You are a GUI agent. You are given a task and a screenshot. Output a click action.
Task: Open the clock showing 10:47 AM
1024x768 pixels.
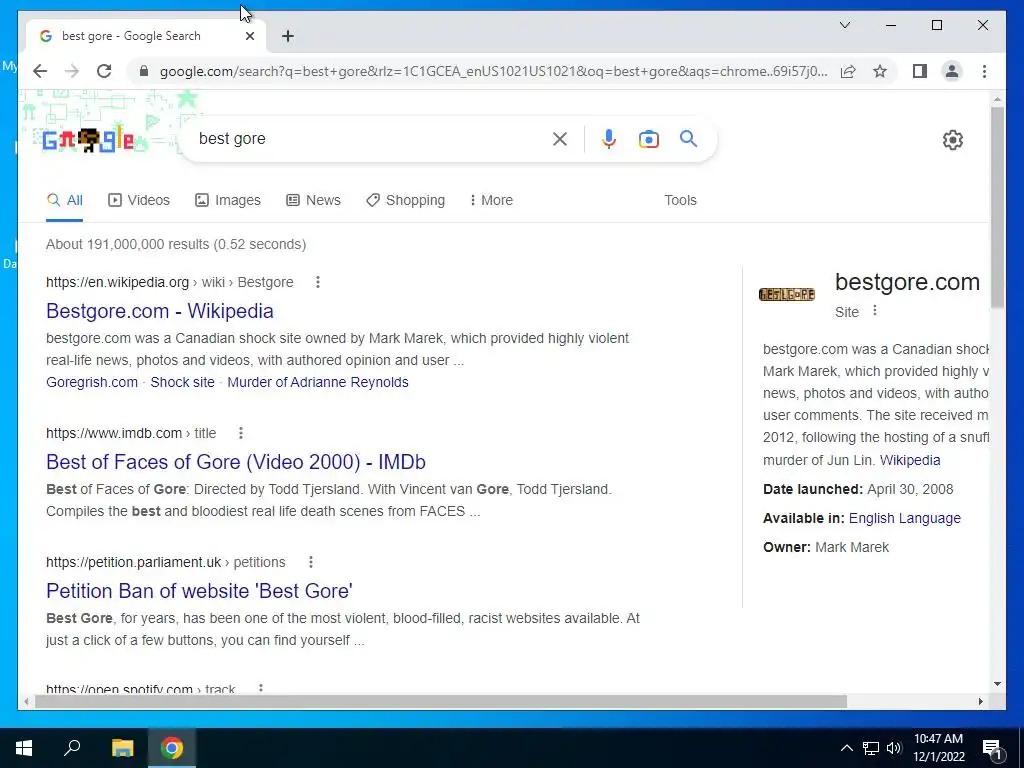click(938, 748)
